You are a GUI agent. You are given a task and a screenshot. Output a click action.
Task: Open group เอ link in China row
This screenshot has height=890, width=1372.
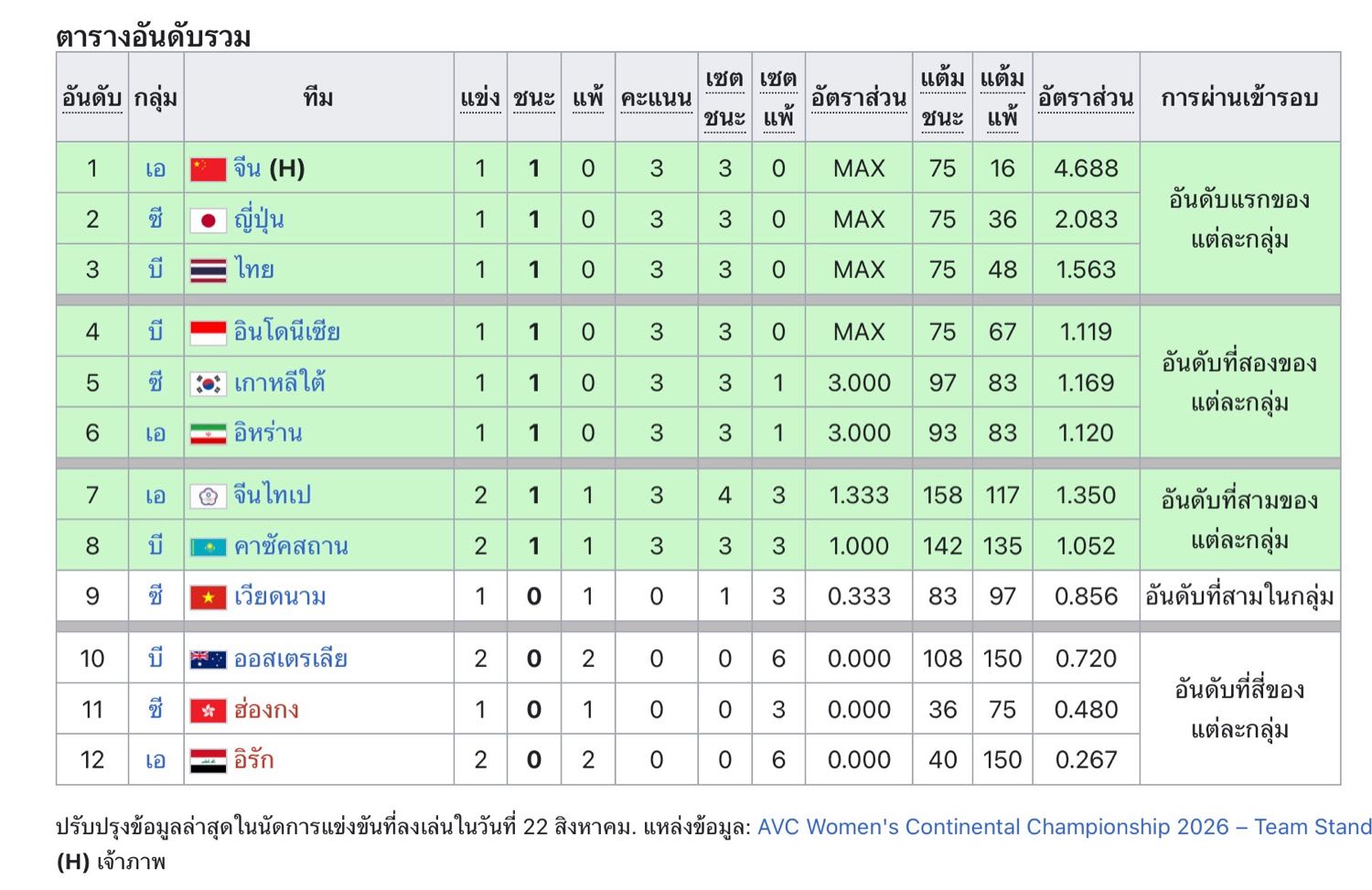pos(155,169)
